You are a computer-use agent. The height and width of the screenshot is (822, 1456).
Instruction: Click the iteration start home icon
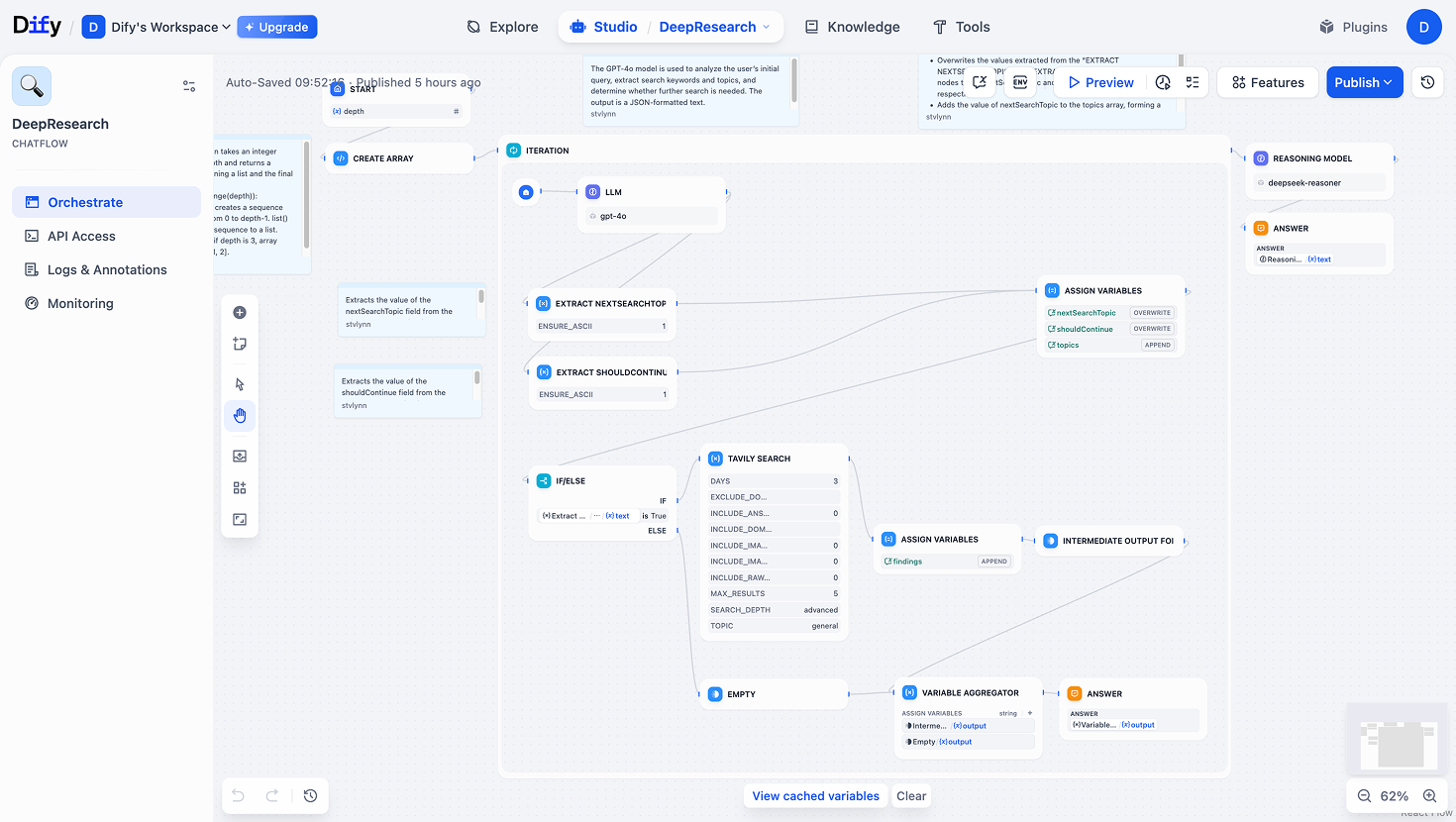[526, 192]
